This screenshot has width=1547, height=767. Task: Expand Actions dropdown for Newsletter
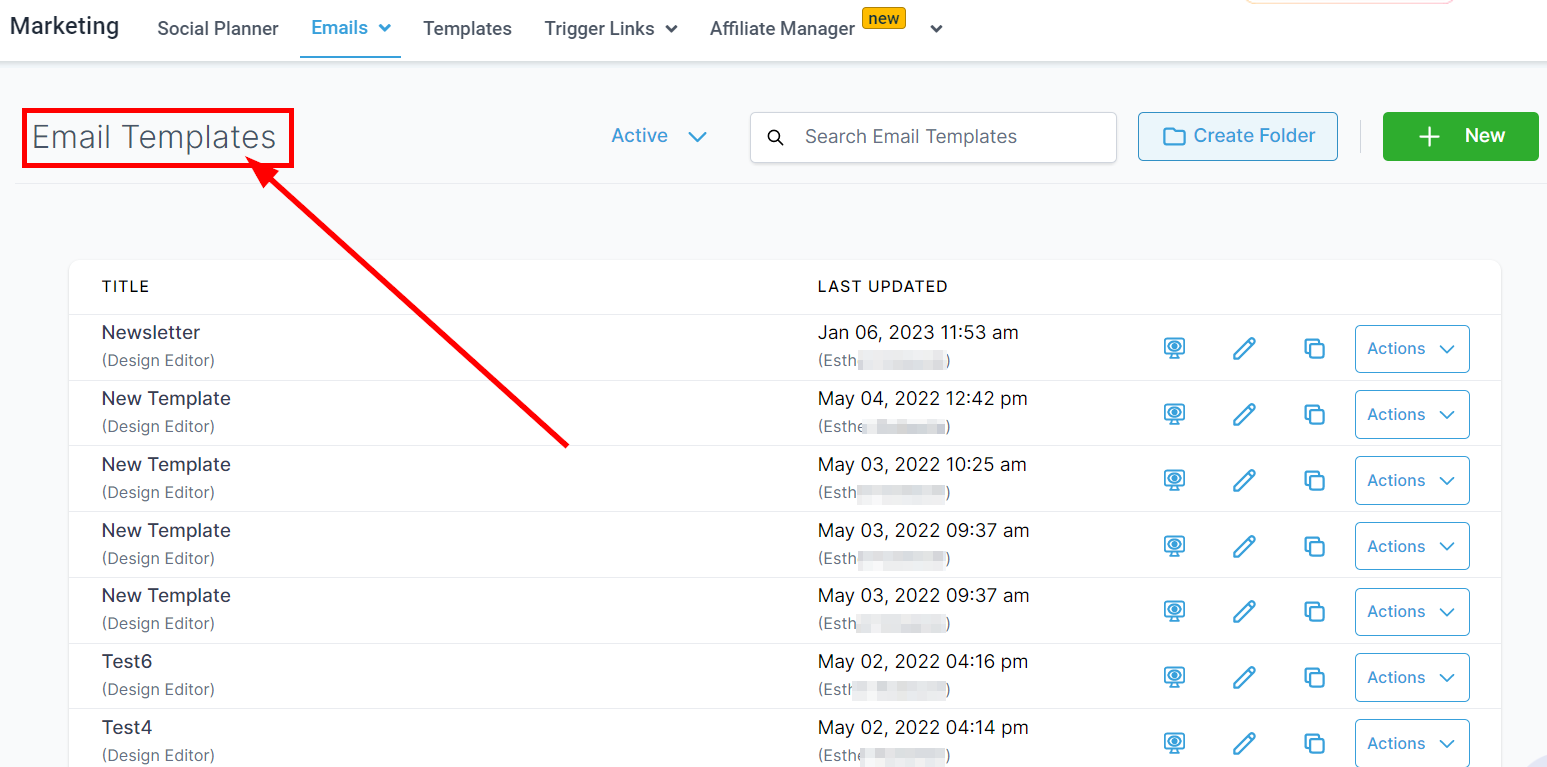(1411, 349)
